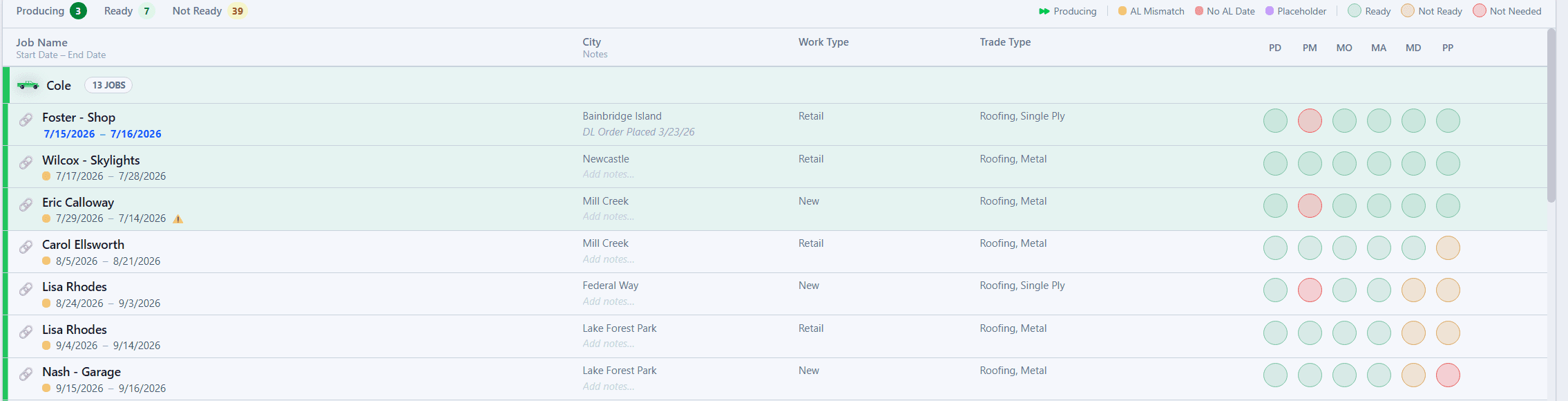Open the Foster - Shop job
This screenshot has width=1568, height=401.
point(79,118)
